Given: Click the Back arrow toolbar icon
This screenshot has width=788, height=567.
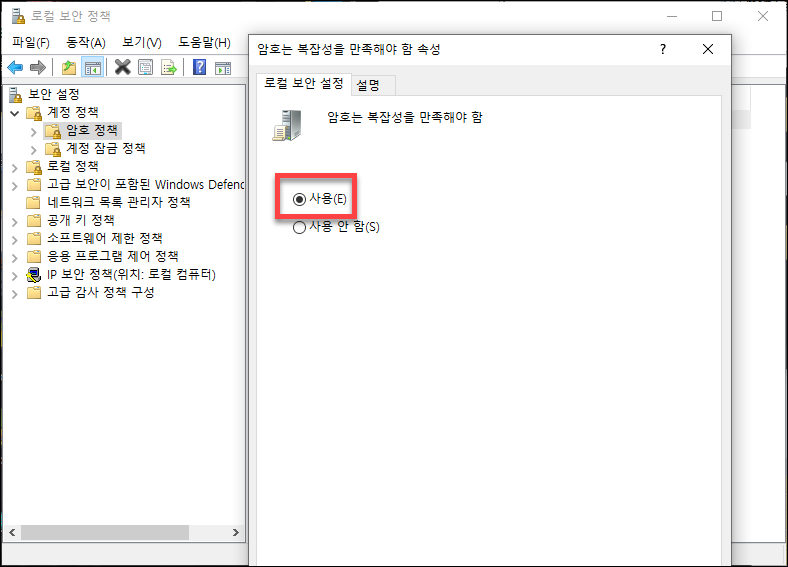Looking at the screenshot, I should point(15,67).
